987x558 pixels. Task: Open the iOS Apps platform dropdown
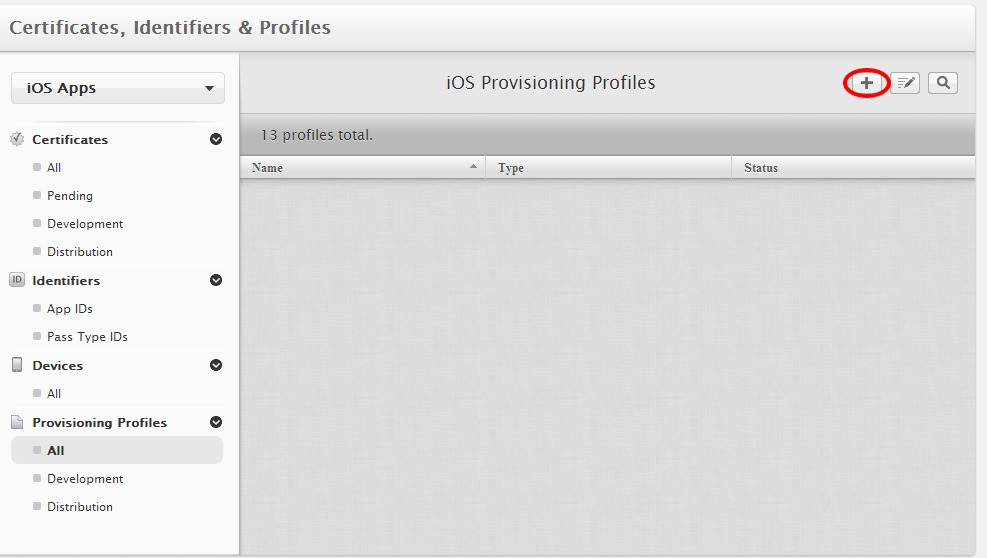(x=118, y=88)
